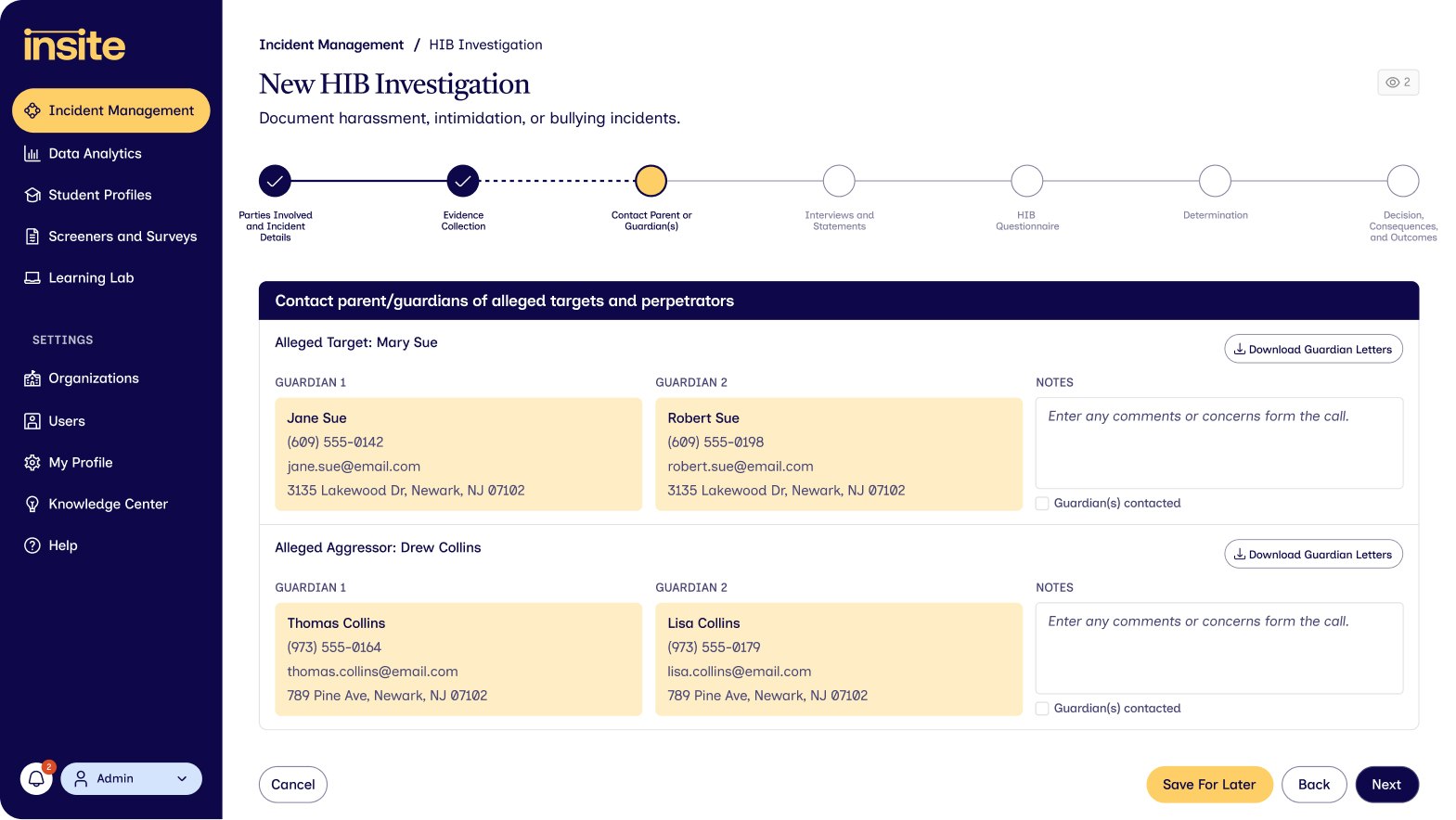Check Guardian(s) contacted for Mary Sue

1042,504
